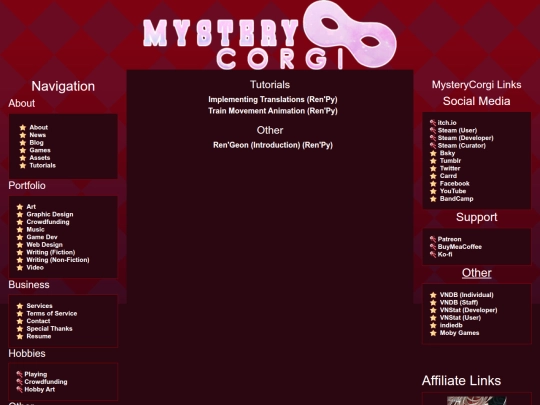
Task: Open the Moby Games link
Action: tap(459, 333)
